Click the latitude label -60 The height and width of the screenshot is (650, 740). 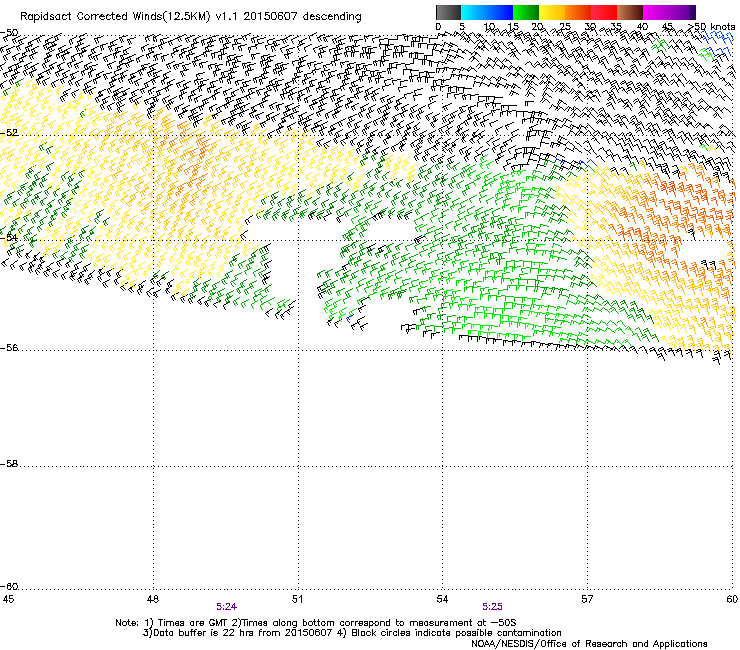(x=9, y=586)
